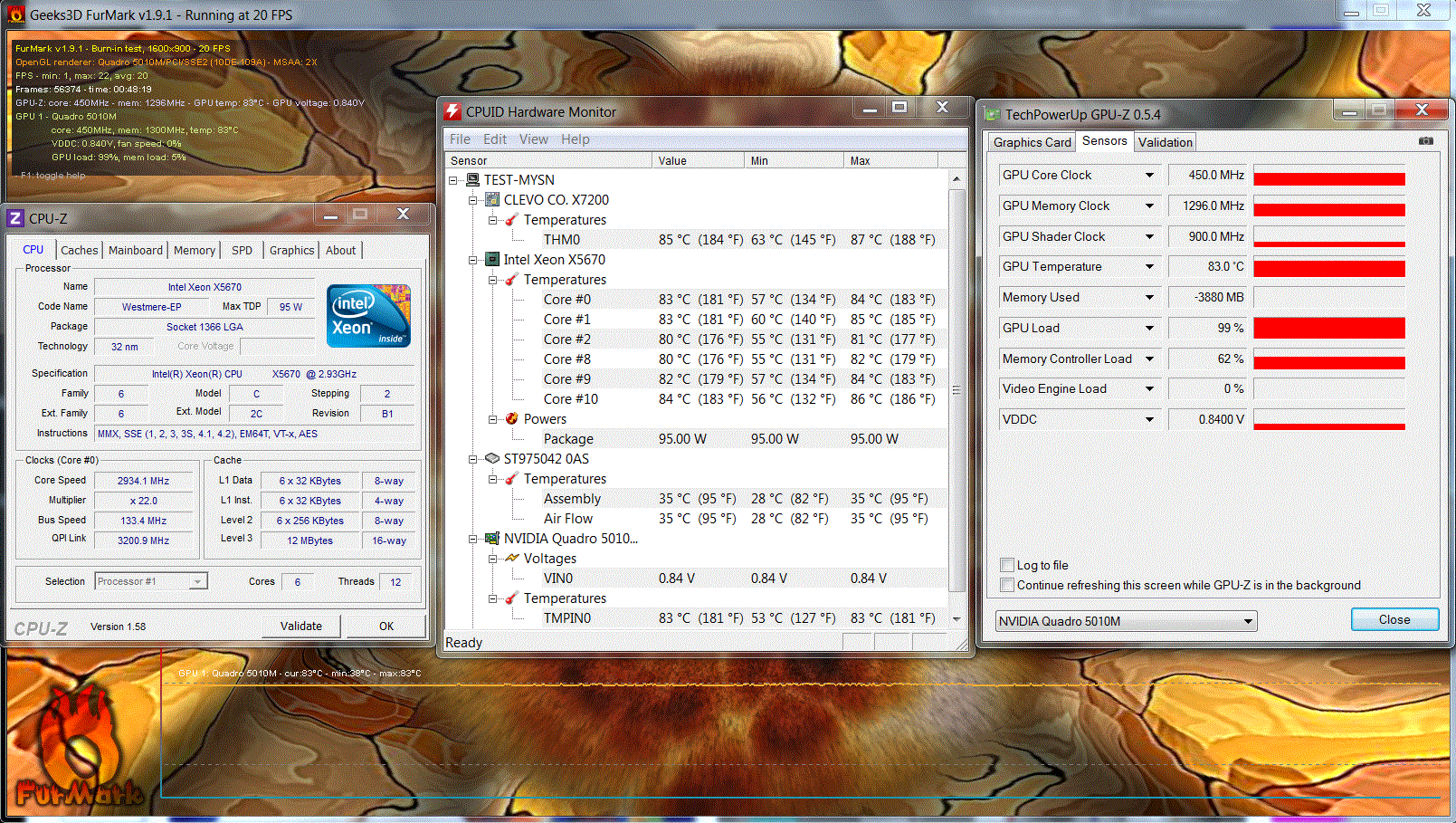Image resolution: width=1456 pixels, height=823 pixels.
Task: Click the Max column header
Action: coord(891,160)
